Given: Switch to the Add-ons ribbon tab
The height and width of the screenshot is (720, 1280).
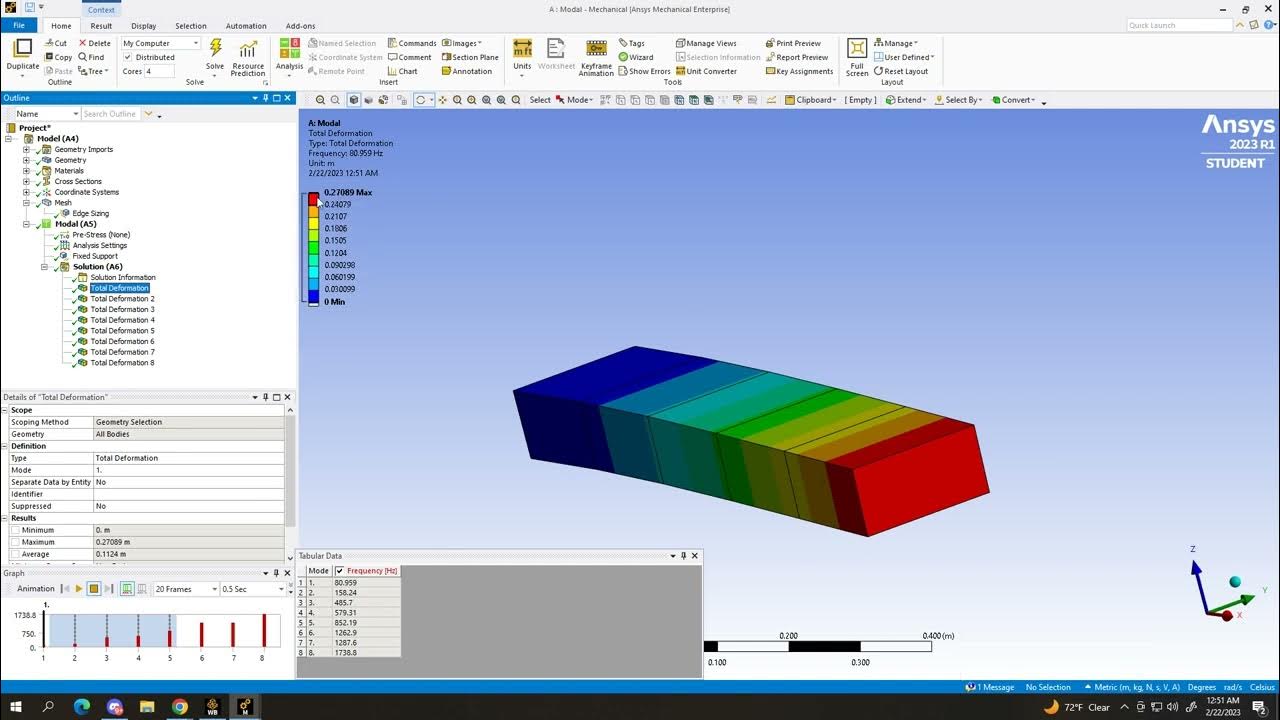Looking at the screenshot, I should (x=300, y=26).
